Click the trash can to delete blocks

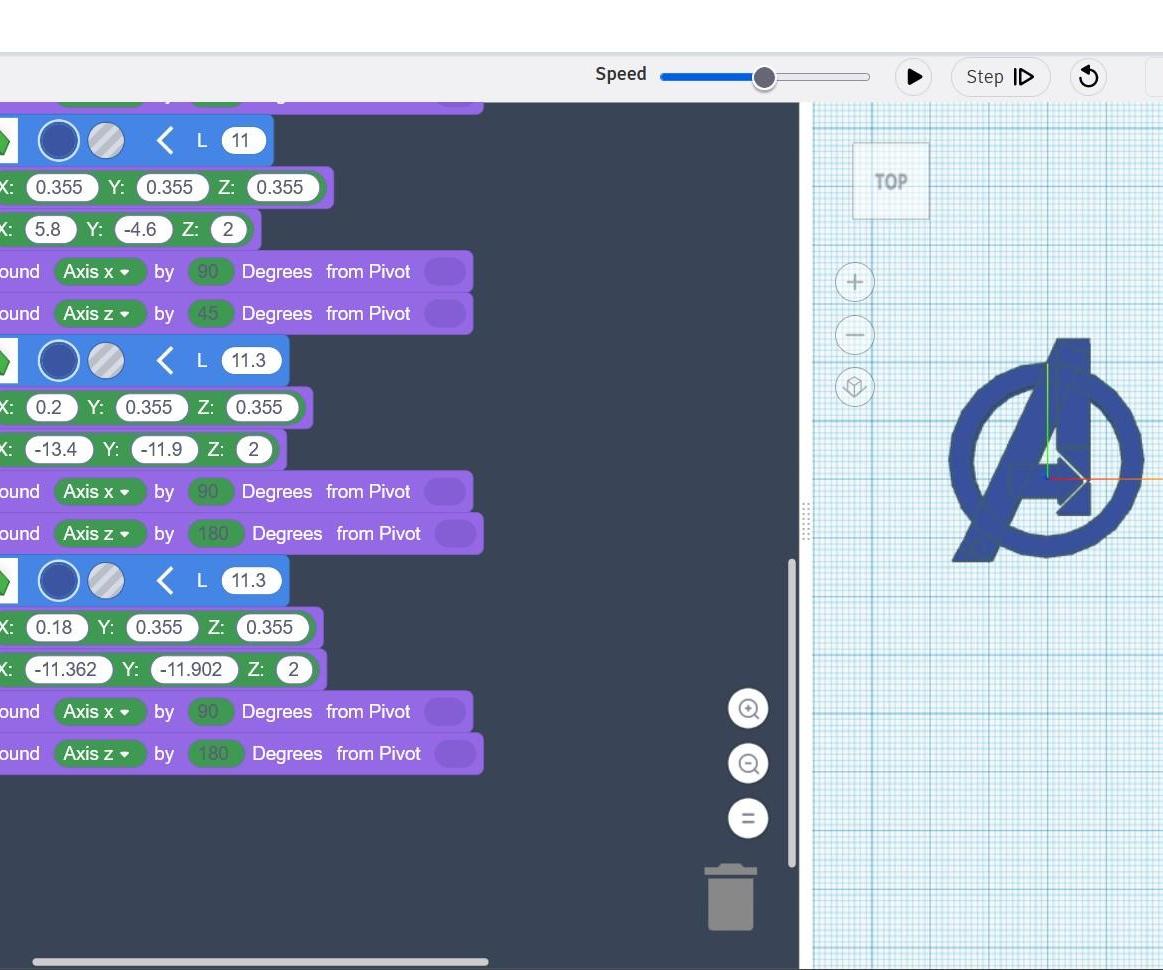(730, 896)
